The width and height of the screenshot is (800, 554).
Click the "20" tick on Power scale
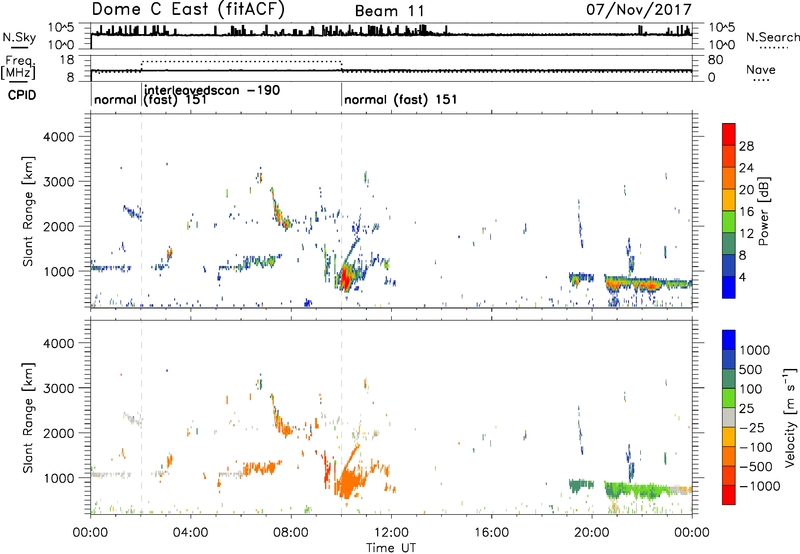coord(746,190)
